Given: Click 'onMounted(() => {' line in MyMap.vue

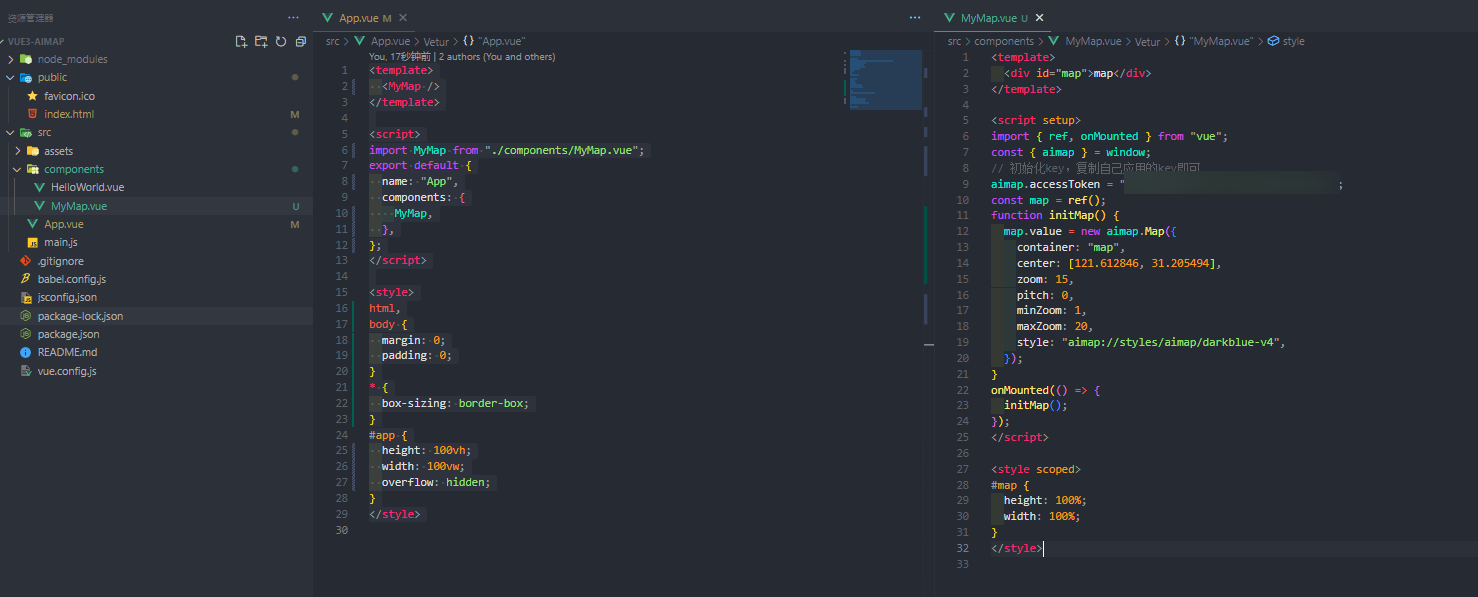Looking at the screenshot, I should (1043, 389).
